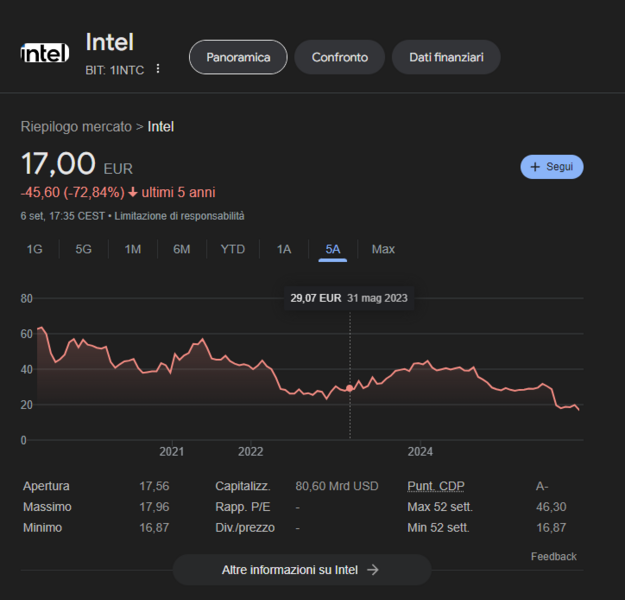Image resolution: width=625 pixels, height=600 pixels.
Task: Switch to the Confronto tab
Action: point(340,58)
